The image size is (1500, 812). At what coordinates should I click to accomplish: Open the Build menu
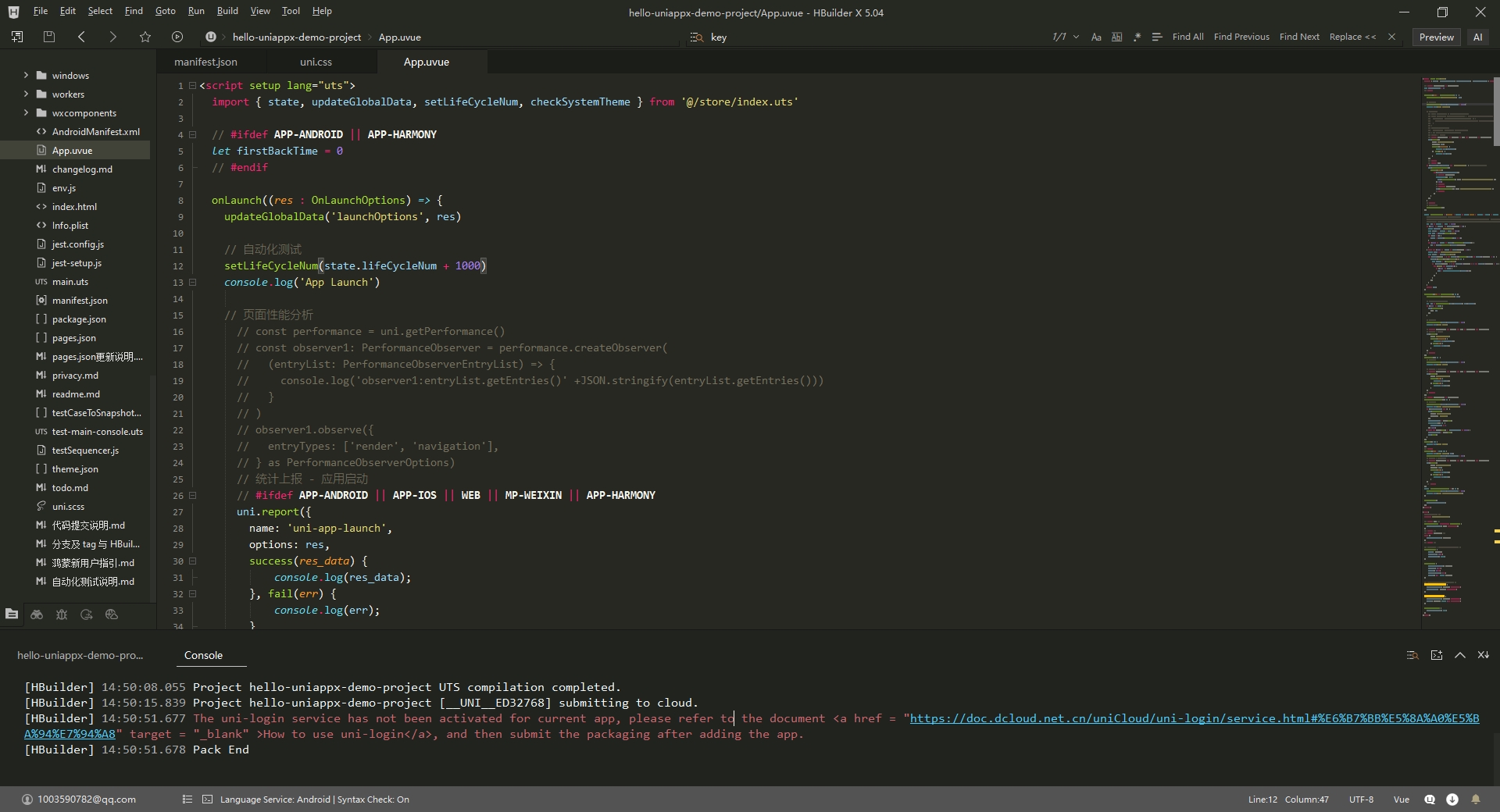point(227,11)
